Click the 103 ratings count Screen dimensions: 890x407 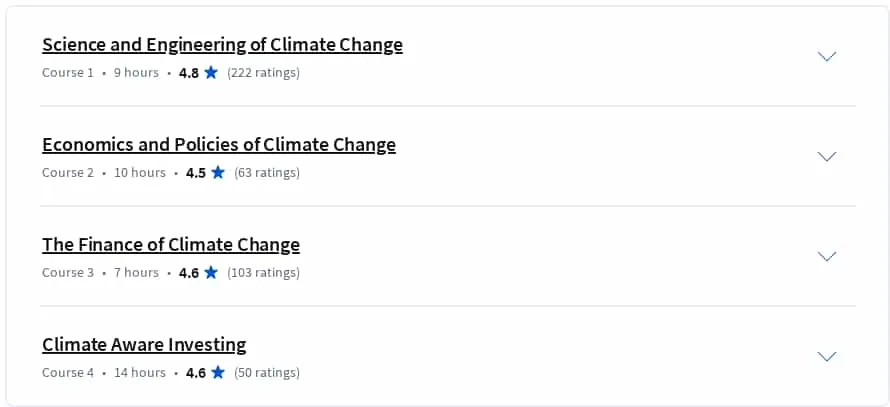click(x=263, y=272)
